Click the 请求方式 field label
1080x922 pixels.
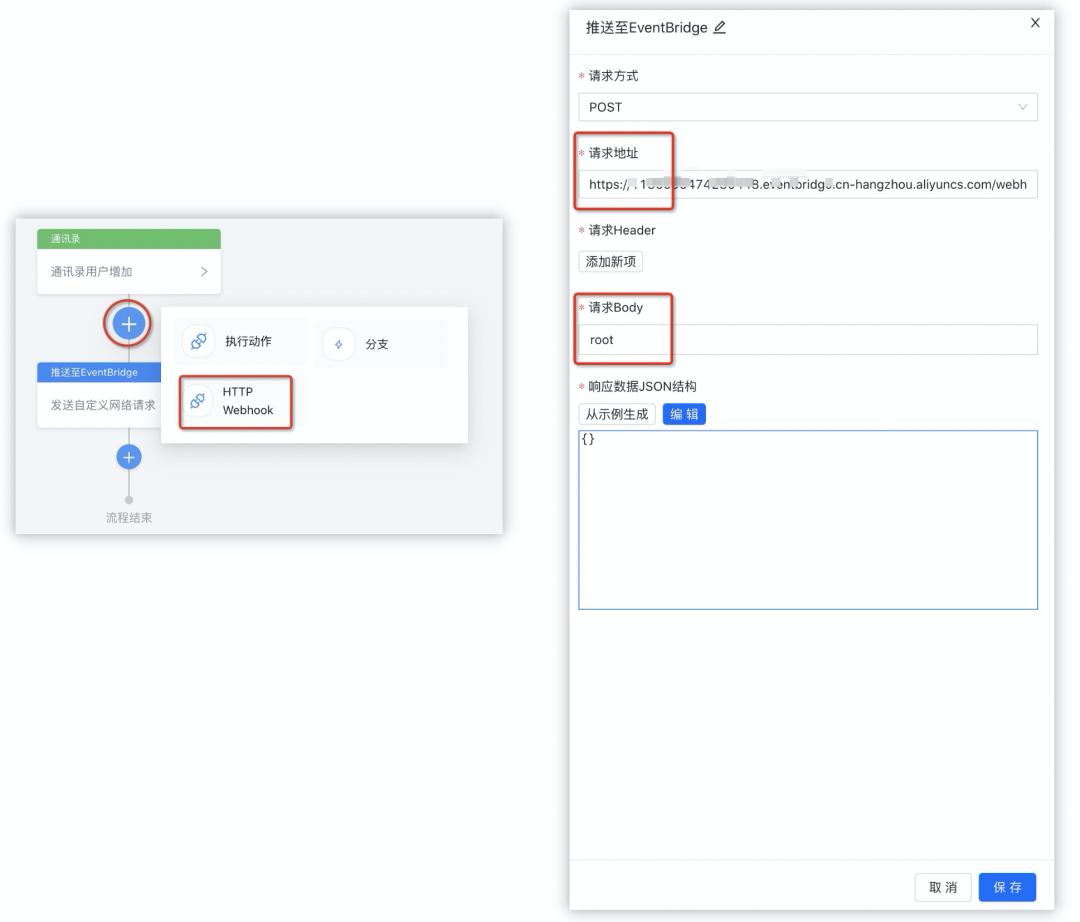(613, 76)
